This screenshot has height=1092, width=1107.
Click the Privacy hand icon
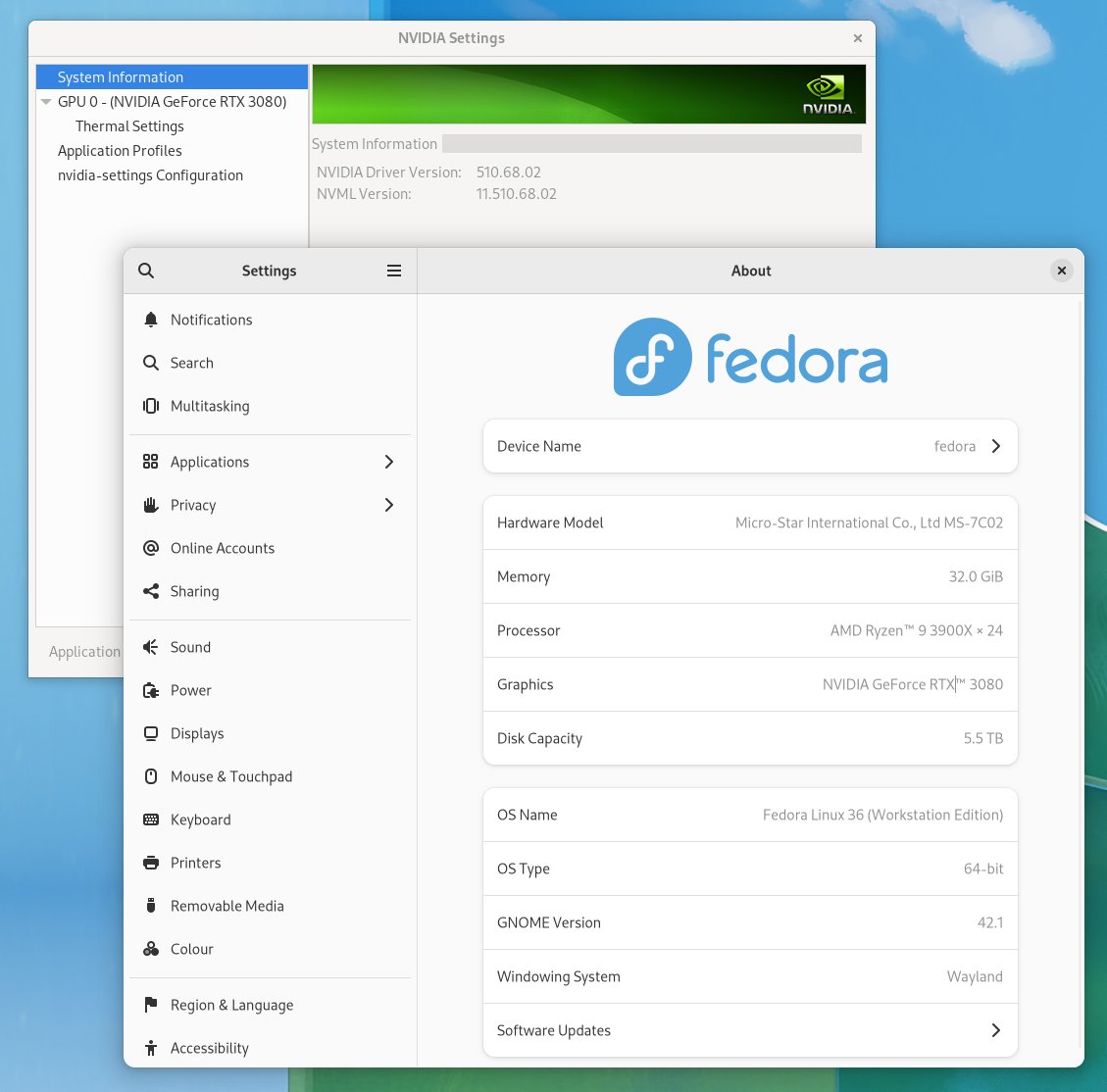150,505
